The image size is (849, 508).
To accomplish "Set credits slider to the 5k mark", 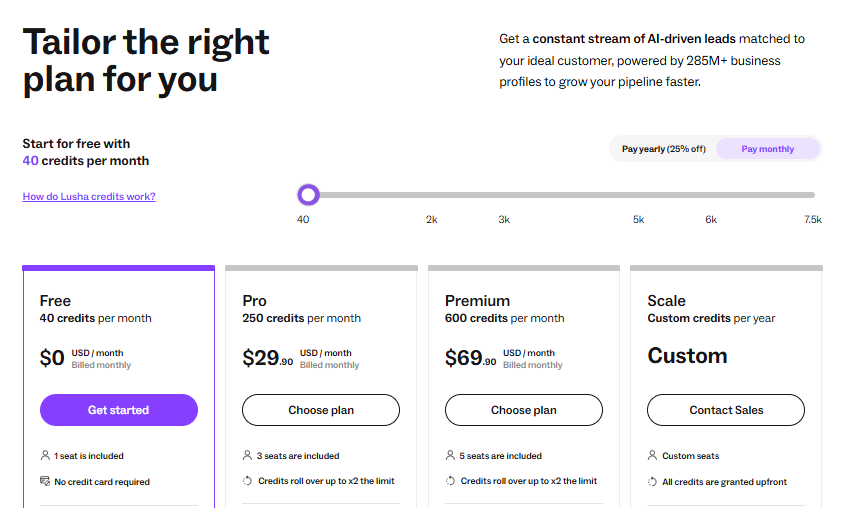I will (638, 195).
